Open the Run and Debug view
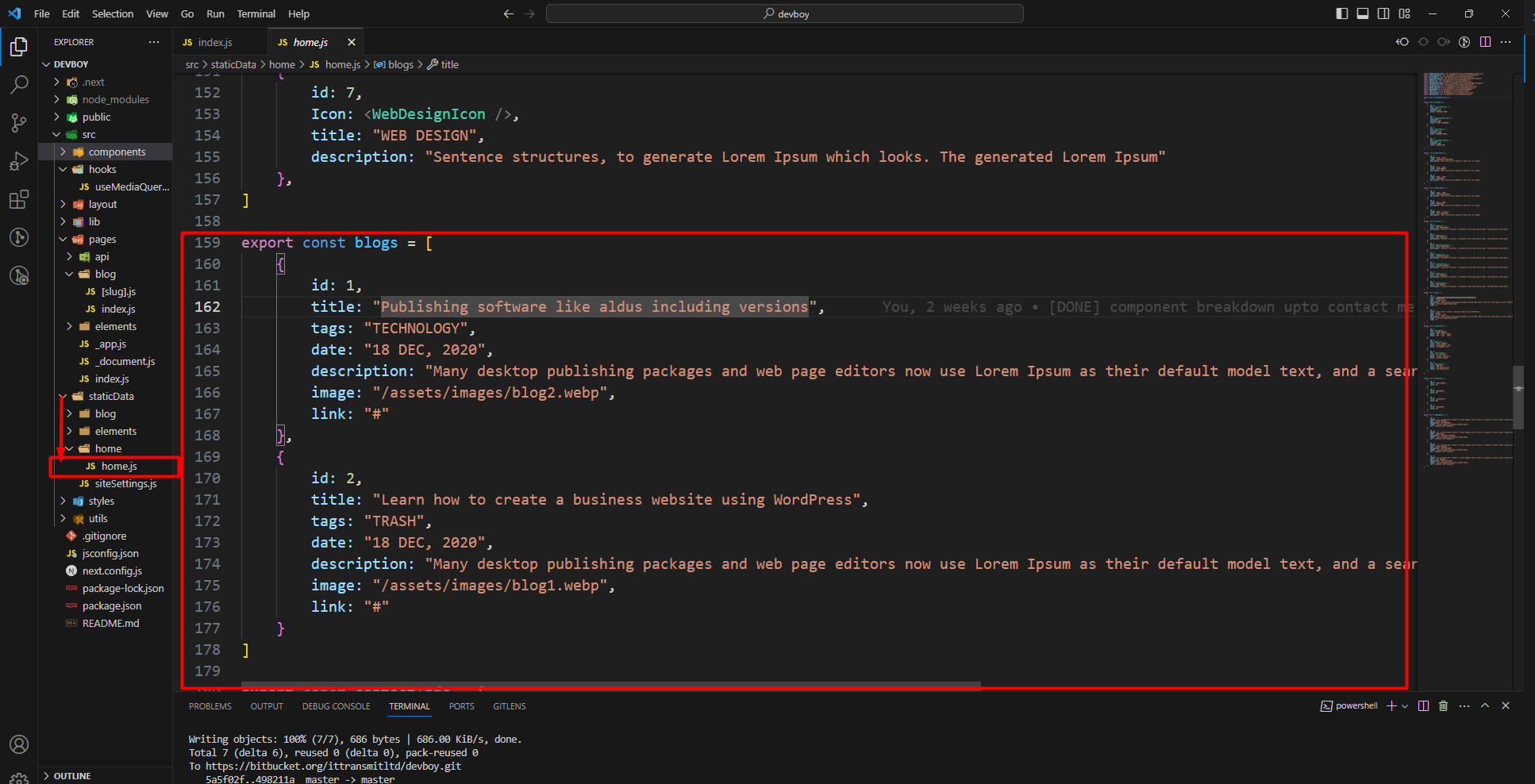Viewport: 1535px width, 784px height. pos(19,161)
